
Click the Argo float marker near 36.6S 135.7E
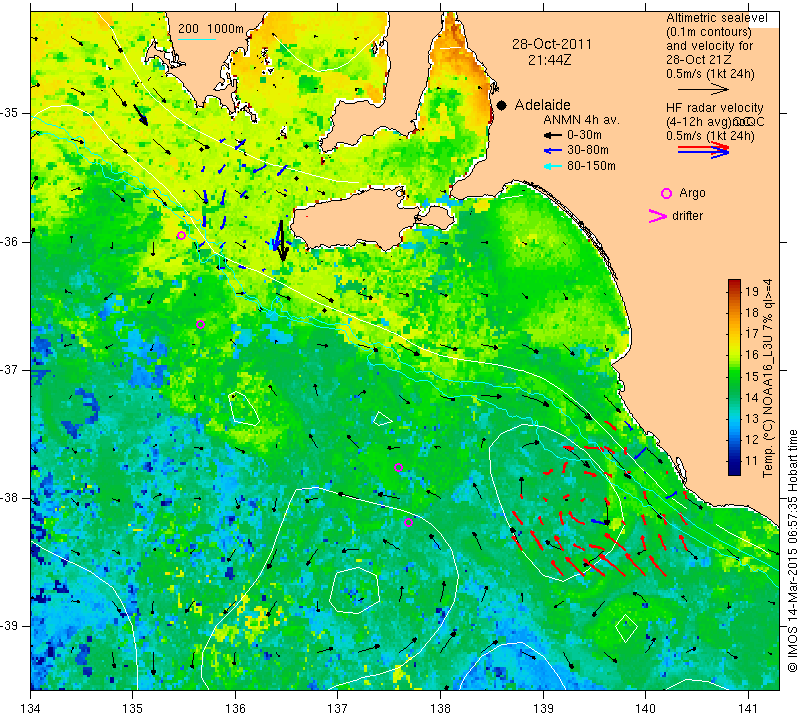[201, 325]
